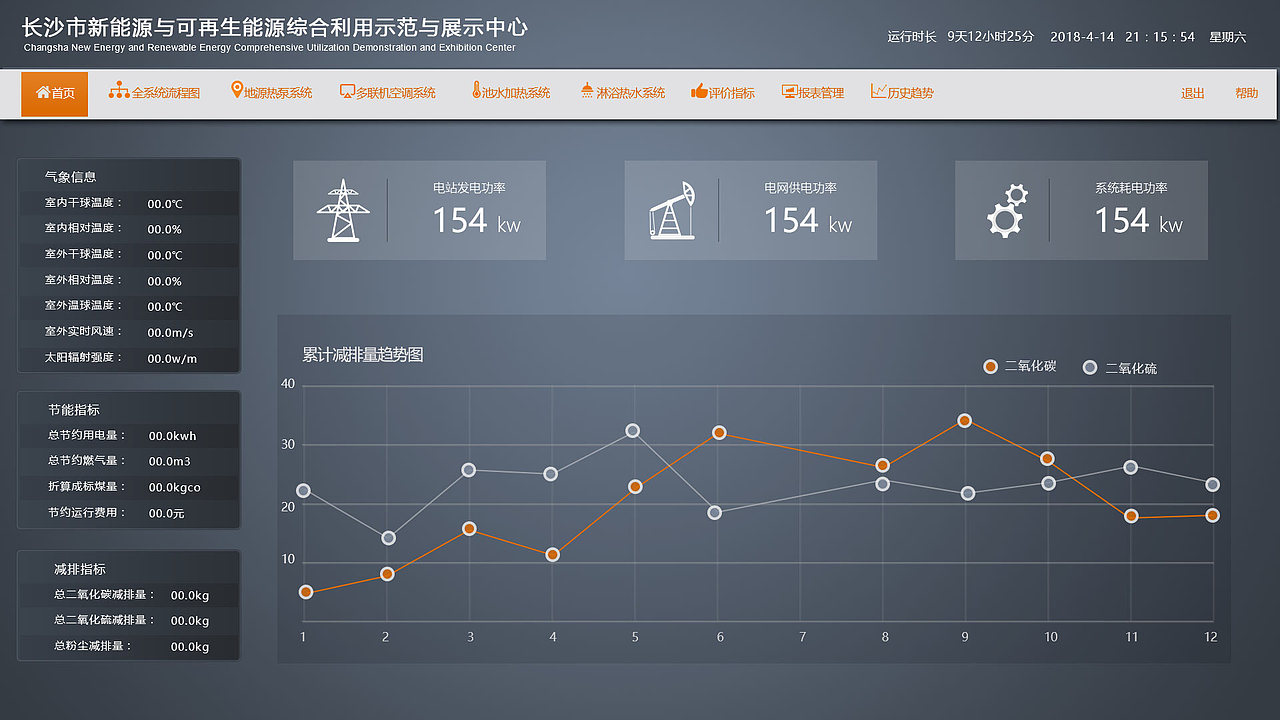The width and height of the screenshot is (1280, 720).
Task: Click the transmission tower icon on 电站发电功率 card
Action: [x=343, y=210]
